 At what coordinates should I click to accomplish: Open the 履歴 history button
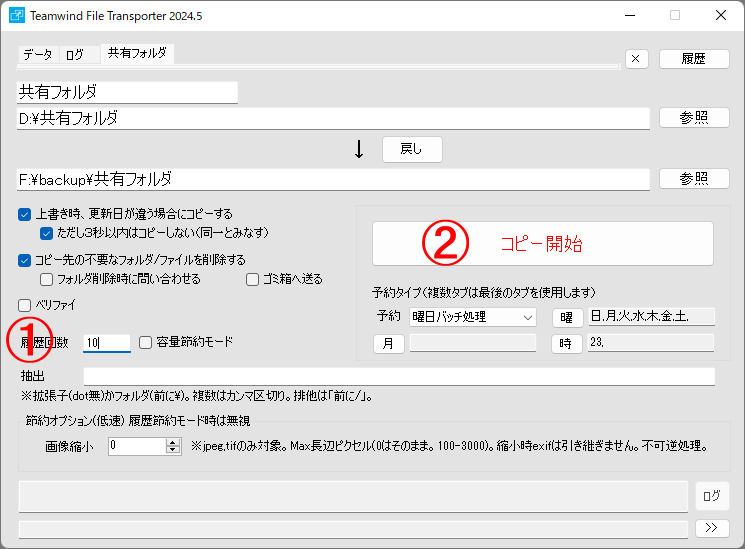(x=694, y=59)
